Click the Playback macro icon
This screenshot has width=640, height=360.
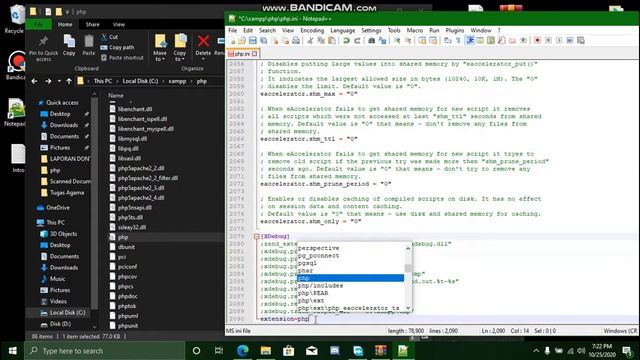559,40
